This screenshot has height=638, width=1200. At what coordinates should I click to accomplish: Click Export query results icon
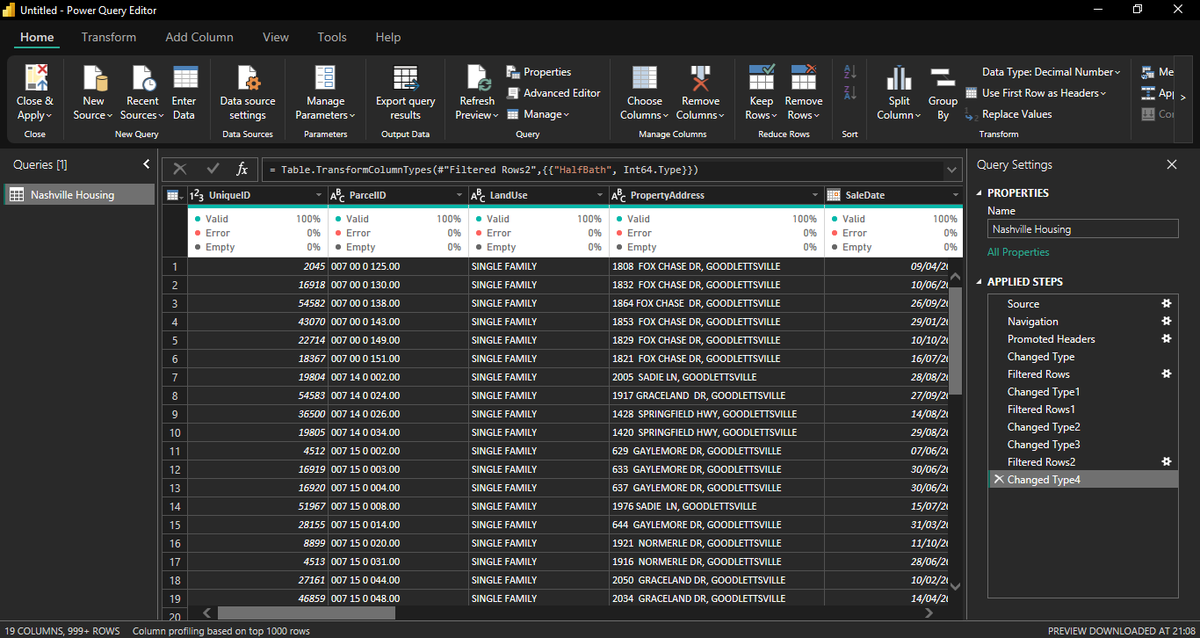coord(405,78)
